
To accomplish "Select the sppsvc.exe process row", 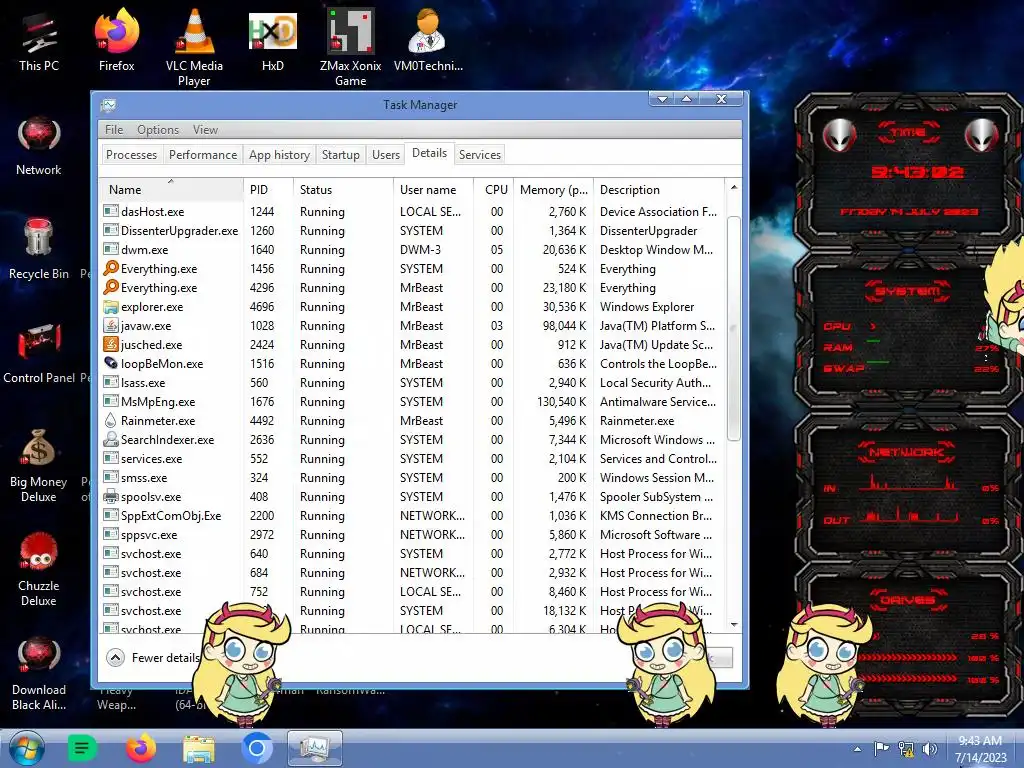I will 413,534.
